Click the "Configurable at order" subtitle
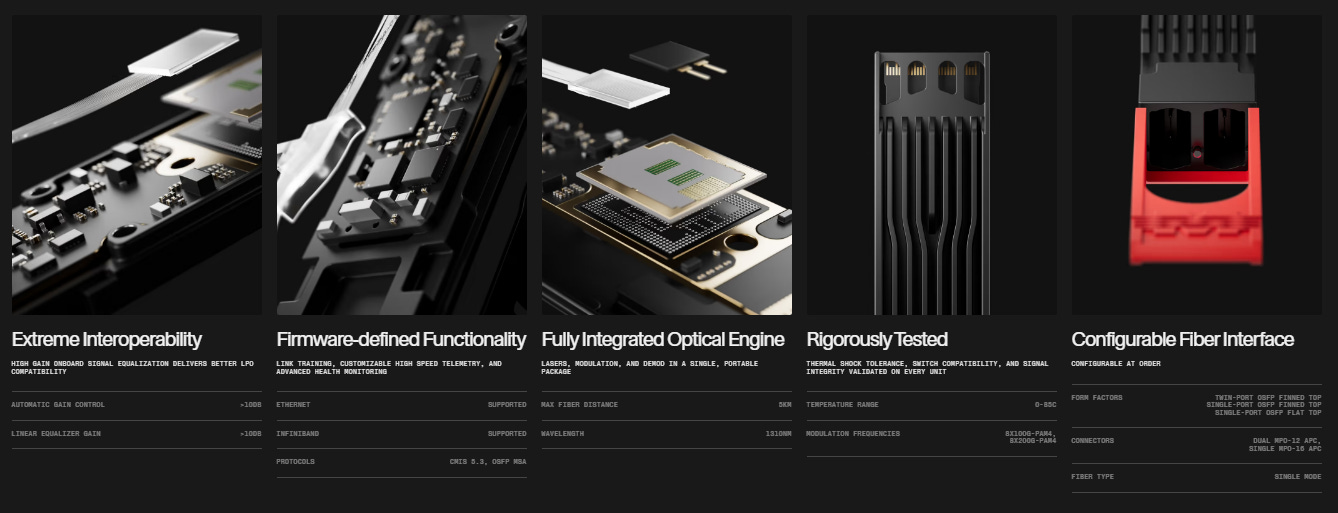This screenshot has height=513, width=1338. (x=1116, y=364)
